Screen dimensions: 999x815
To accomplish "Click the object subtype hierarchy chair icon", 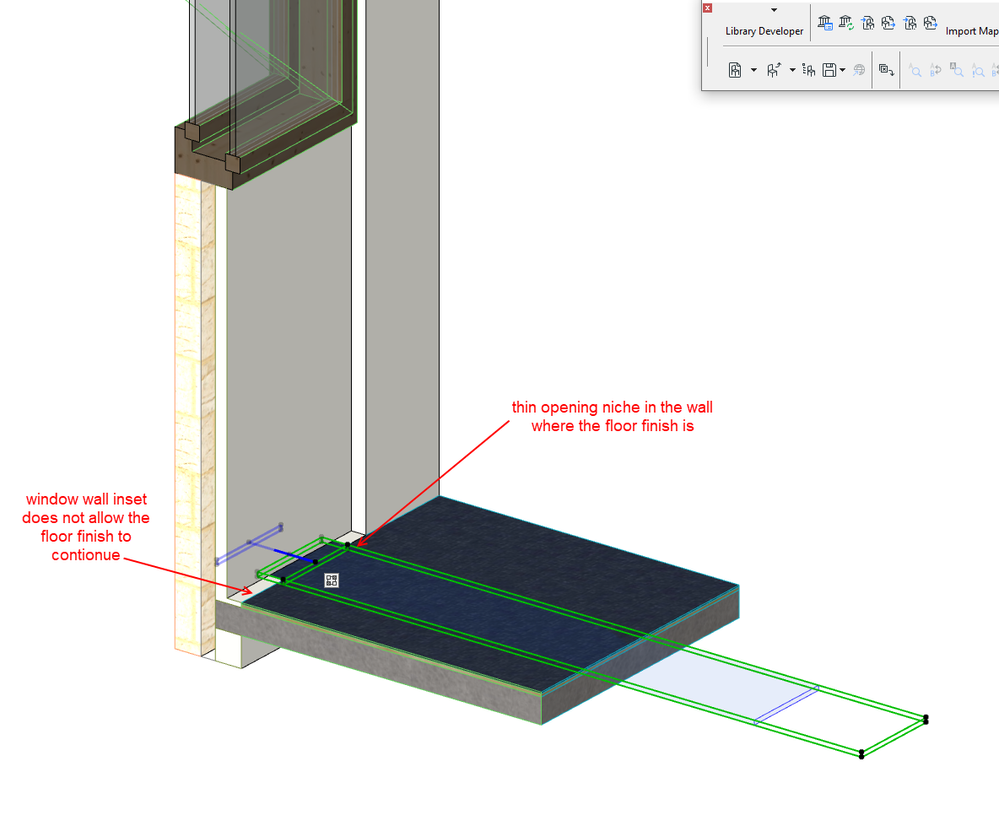I will tap(809, 70).
